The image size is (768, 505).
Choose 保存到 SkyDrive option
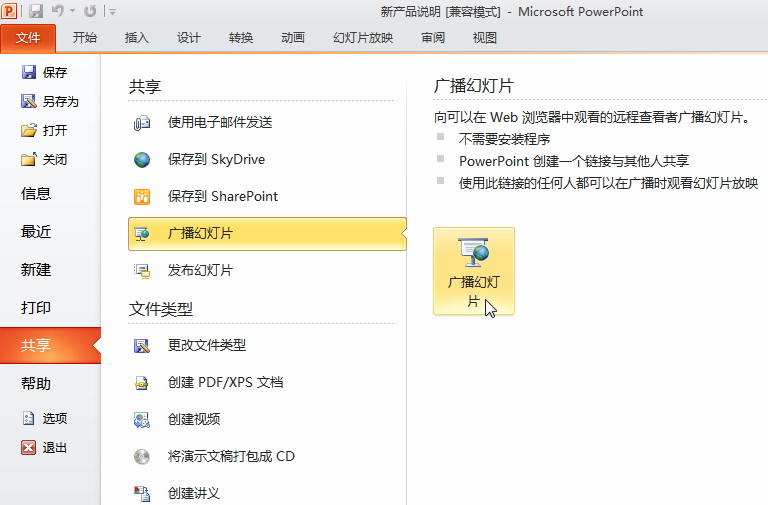point(216,159)
